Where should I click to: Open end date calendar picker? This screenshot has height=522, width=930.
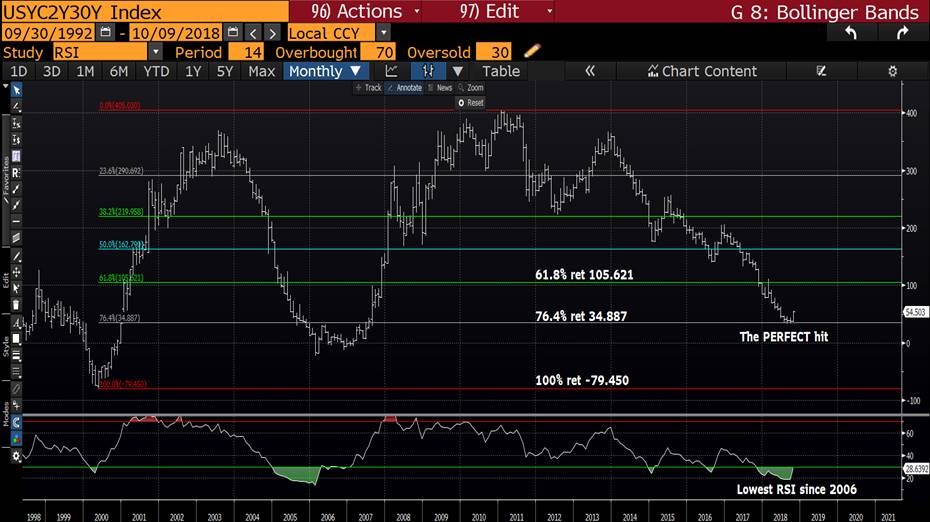click(x=233, y=33)
